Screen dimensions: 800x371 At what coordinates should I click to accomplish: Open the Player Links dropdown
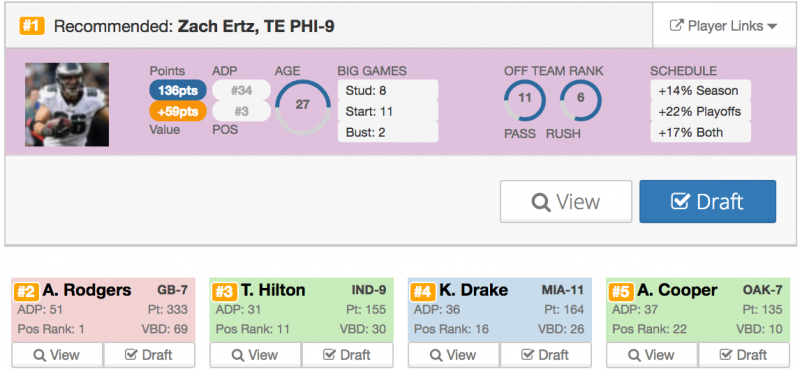point(724,26)
